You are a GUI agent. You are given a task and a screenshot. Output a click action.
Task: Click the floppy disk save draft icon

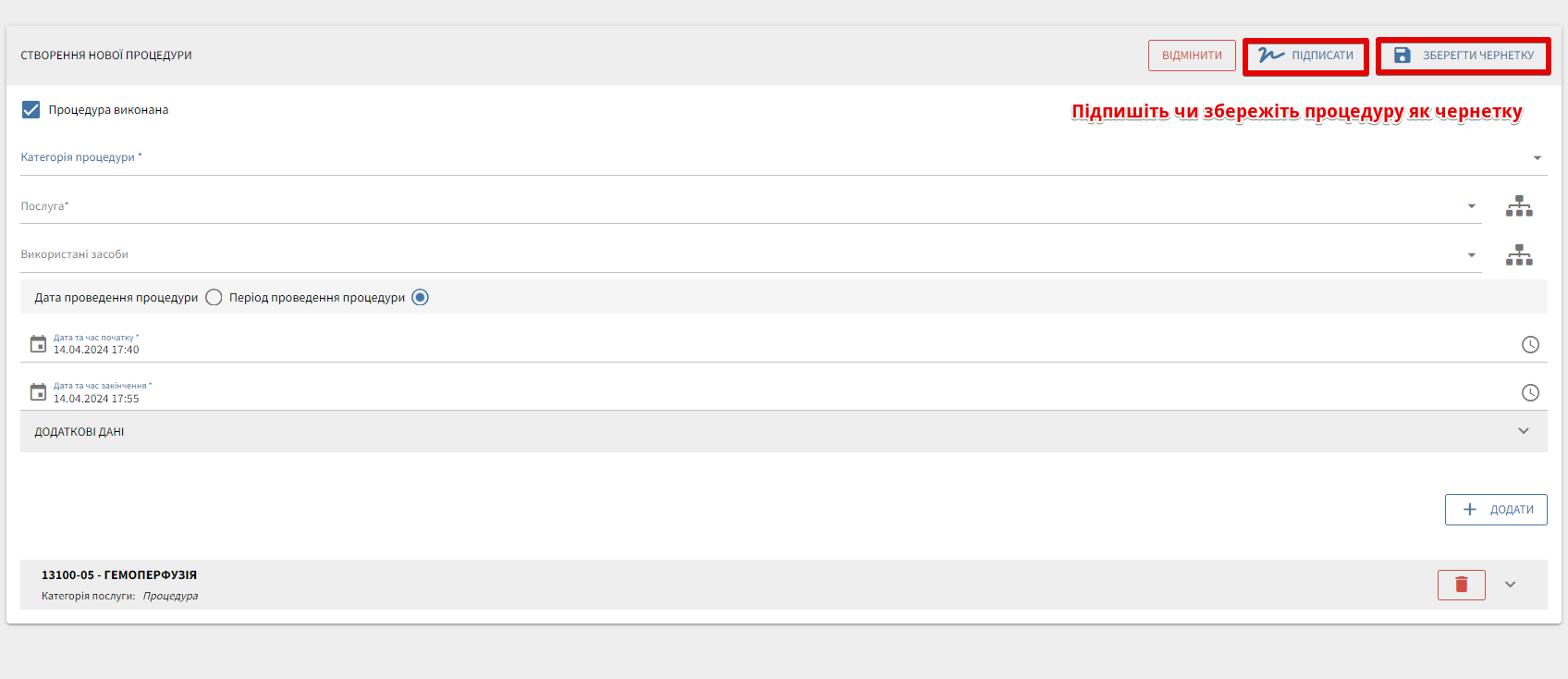click(1403, 56)
